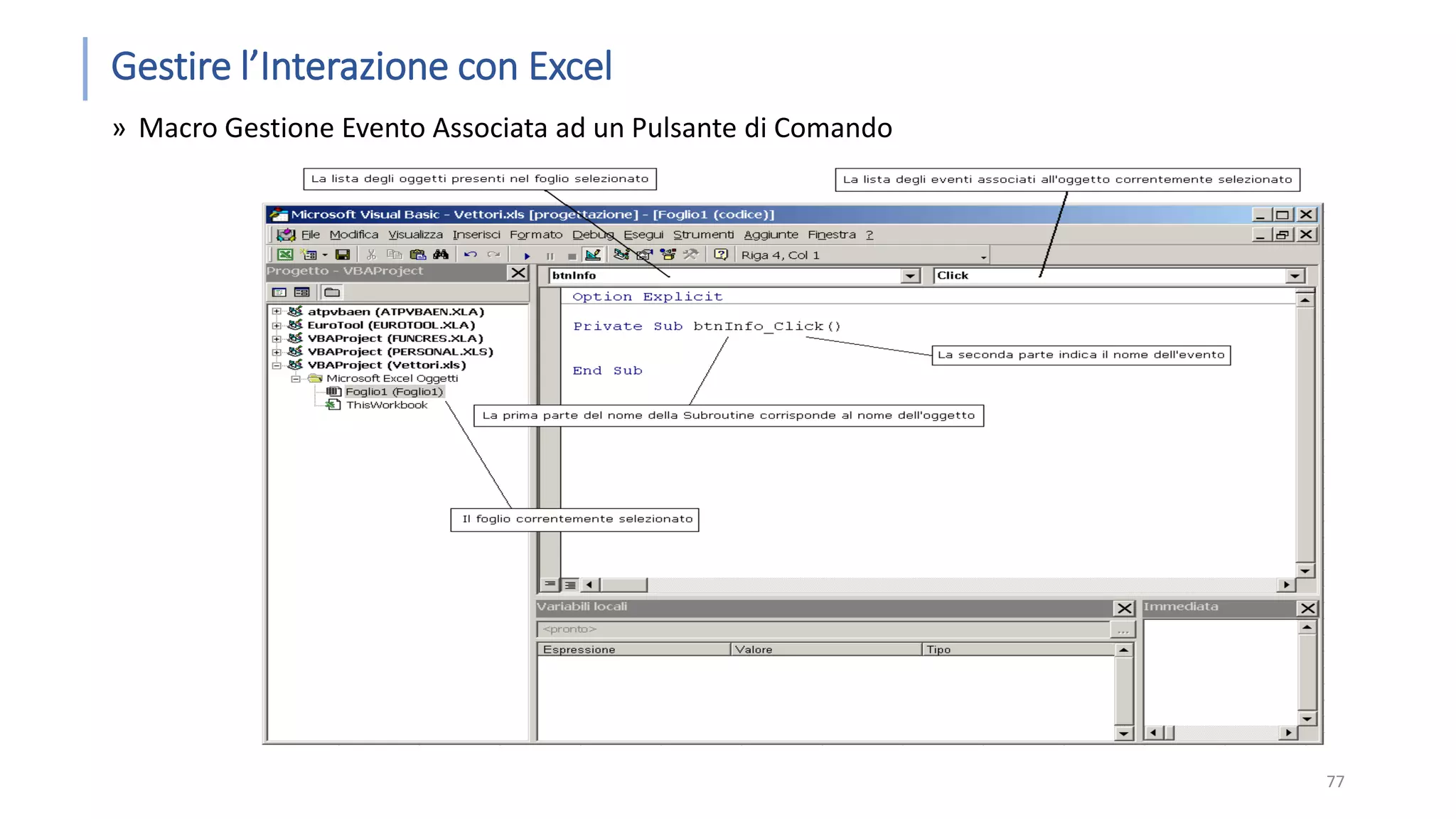1456x819 pixels.
Task: Open the Object Browser toolbar icon
Action: pyautogui.click(x=668, y=255)
